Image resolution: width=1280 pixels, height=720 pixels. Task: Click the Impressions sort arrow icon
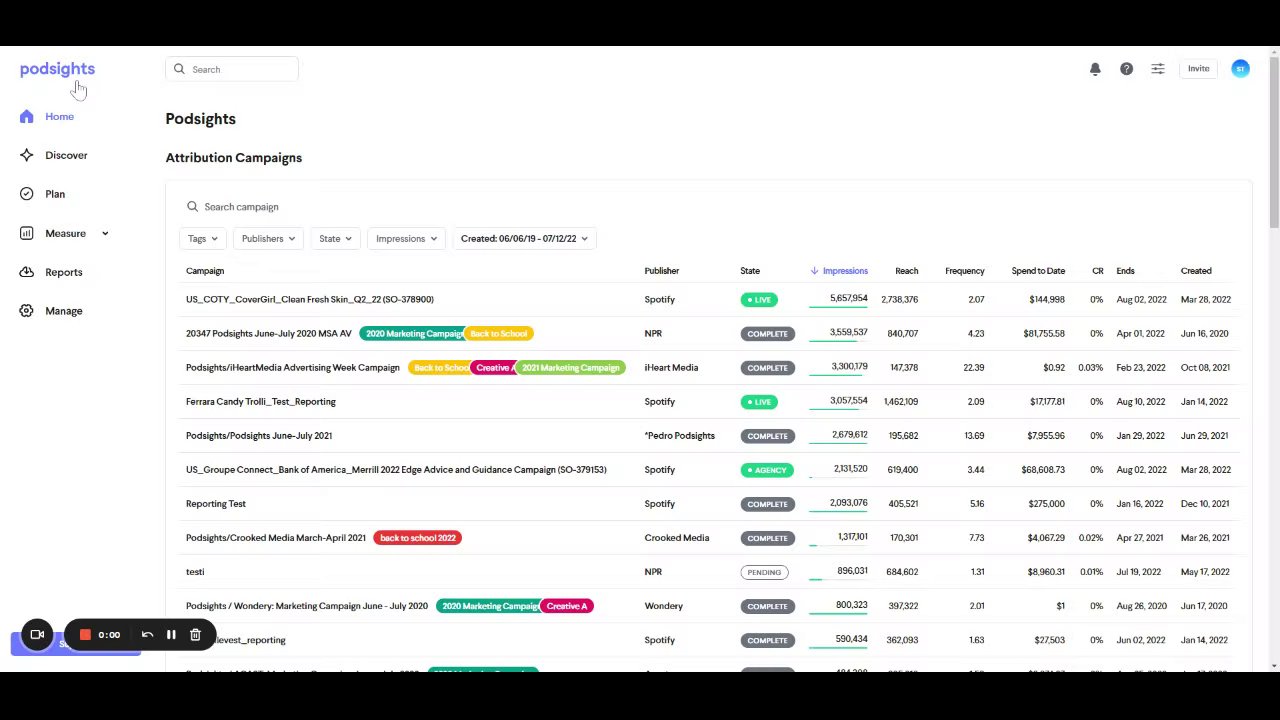tap(814, 271)
